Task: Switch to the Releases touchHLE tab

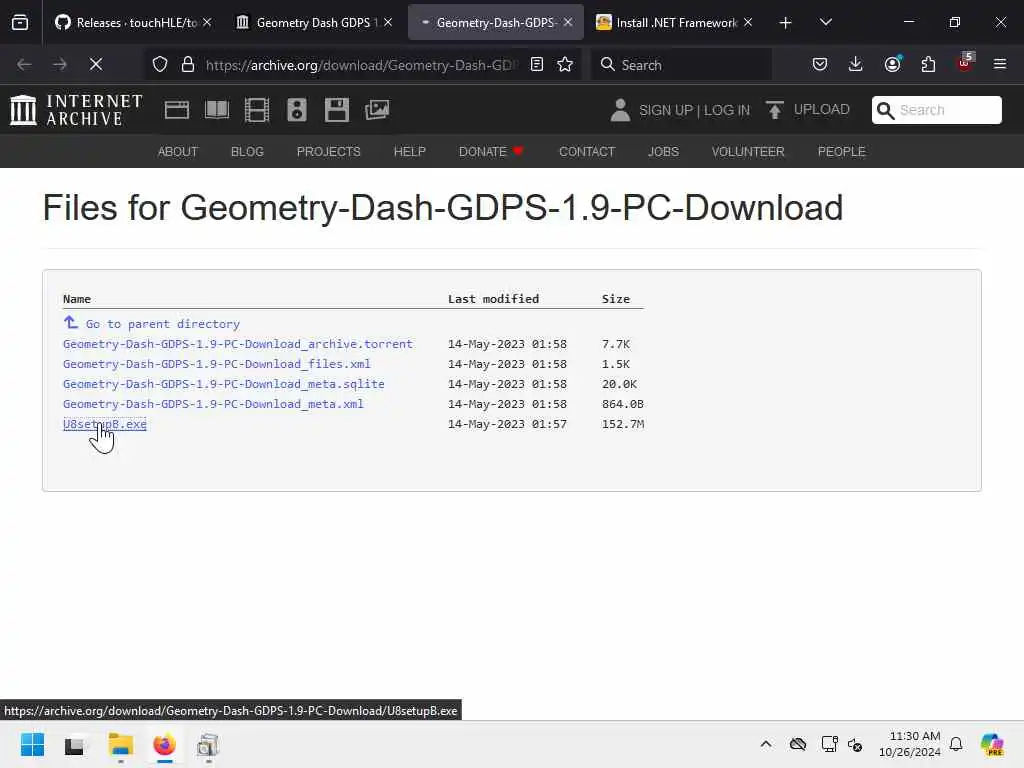Action: [126, 23]
